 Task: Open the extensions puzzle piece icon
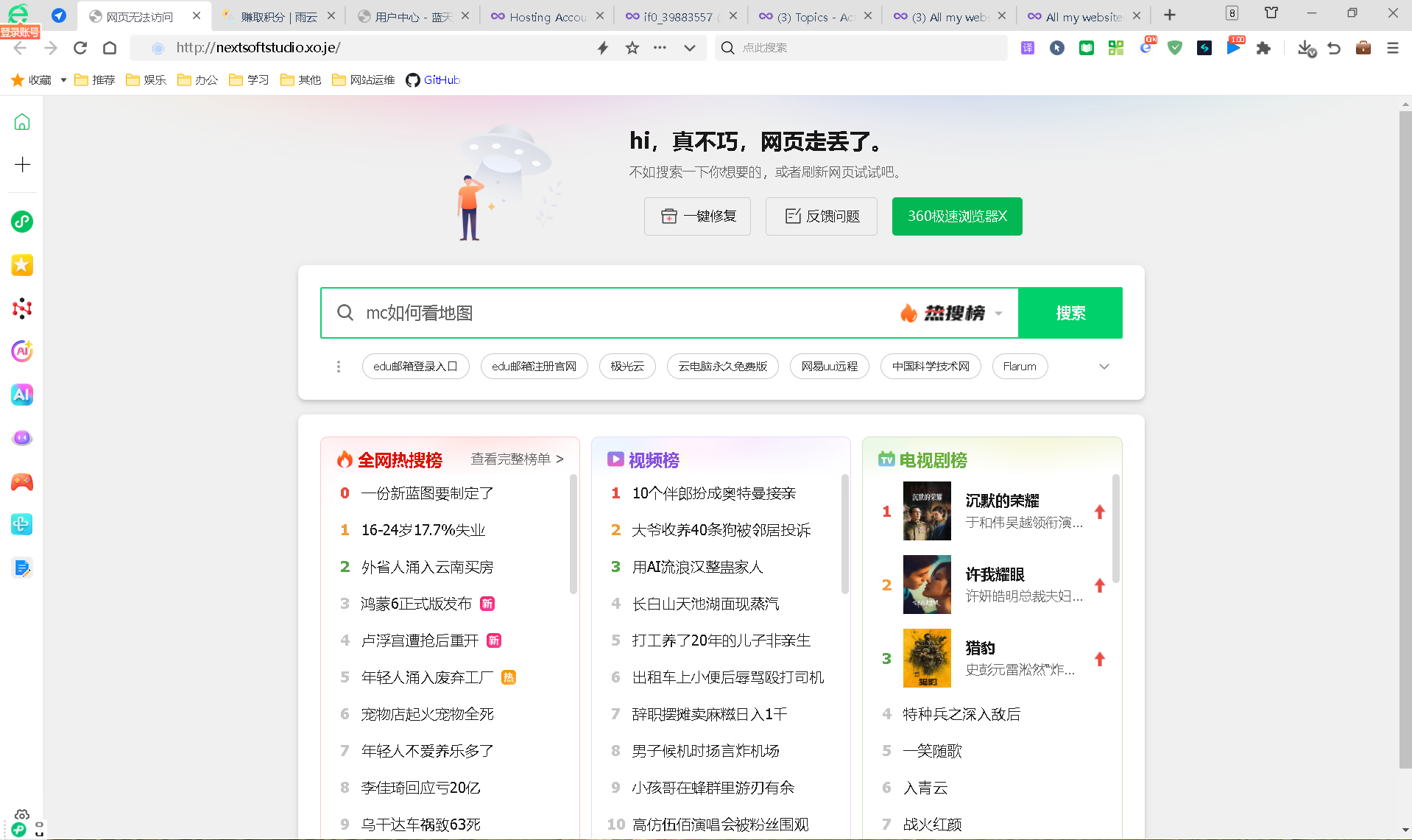click(1263, 48)
